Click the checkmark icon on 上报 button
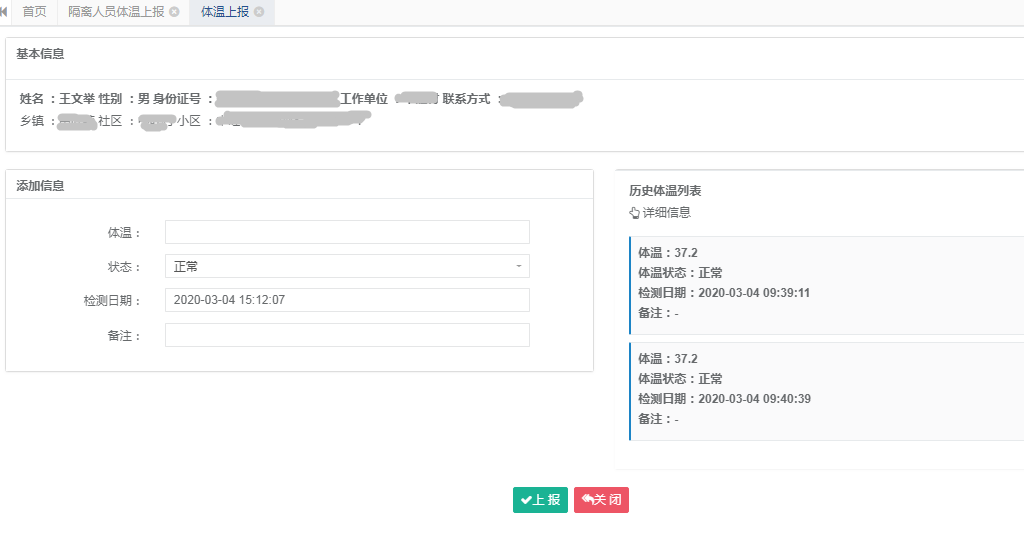Image resolution: width=1024 pixels, height=533 pixels. click(526, 500)
